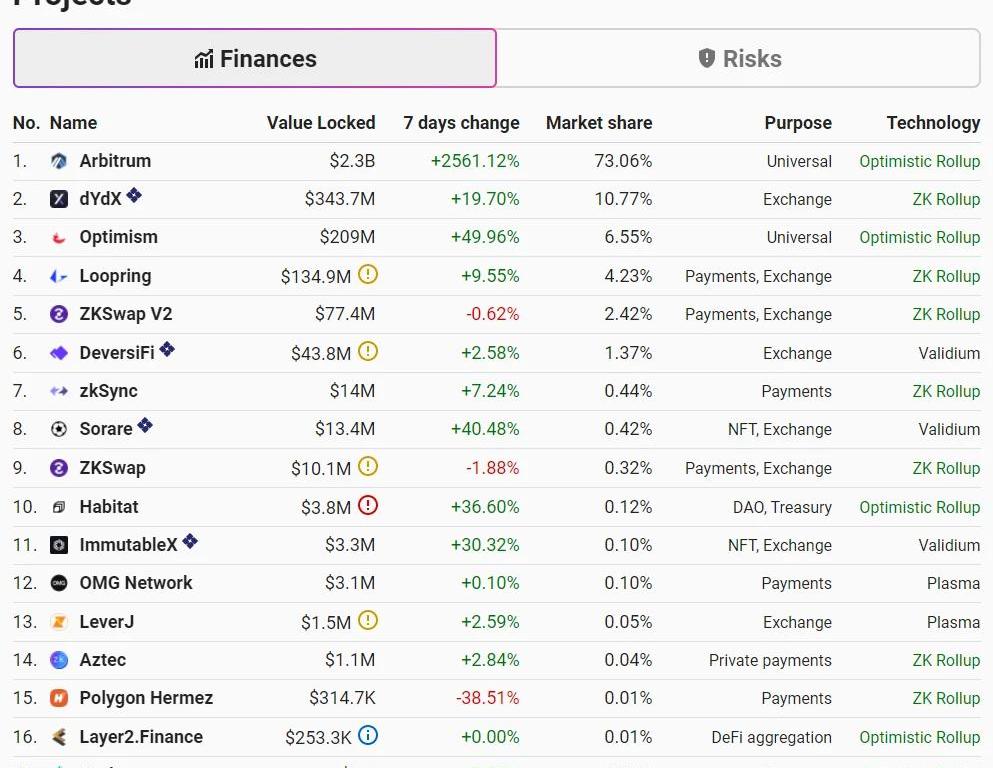Open the ZKSwap V2 project row
This screenshot has height=768, width=993.
125,314
